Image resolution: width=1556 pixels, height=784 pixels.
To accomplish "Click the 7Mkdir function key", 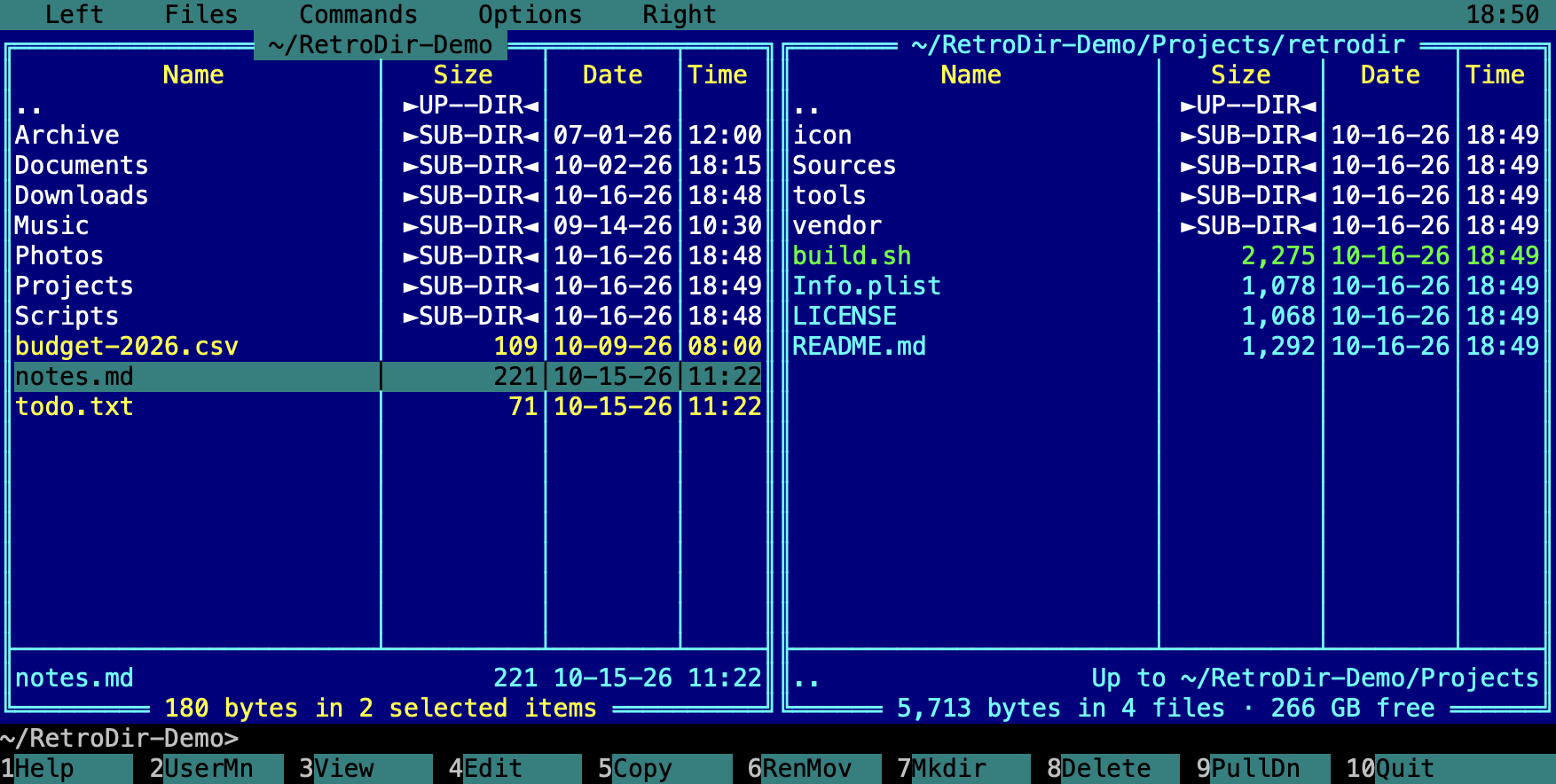I will coord(964,768).
